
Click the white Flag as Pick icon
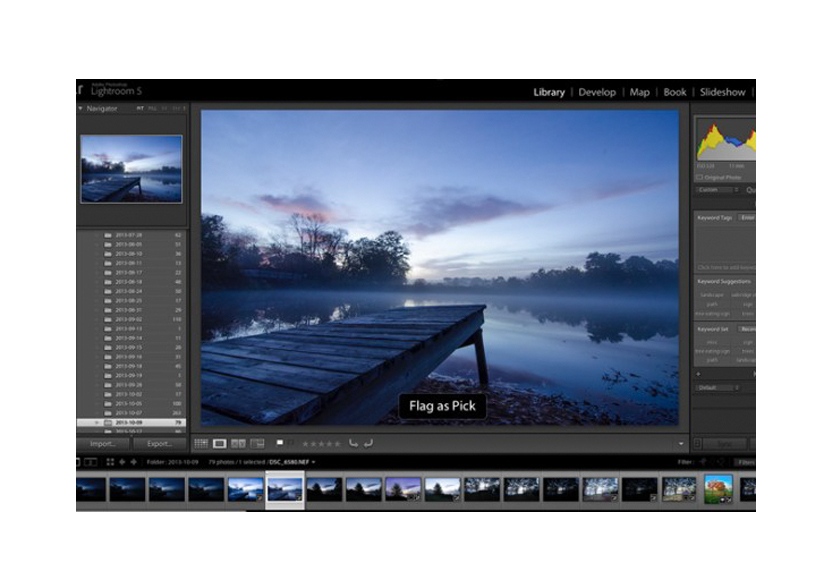(x=281, y=442)
